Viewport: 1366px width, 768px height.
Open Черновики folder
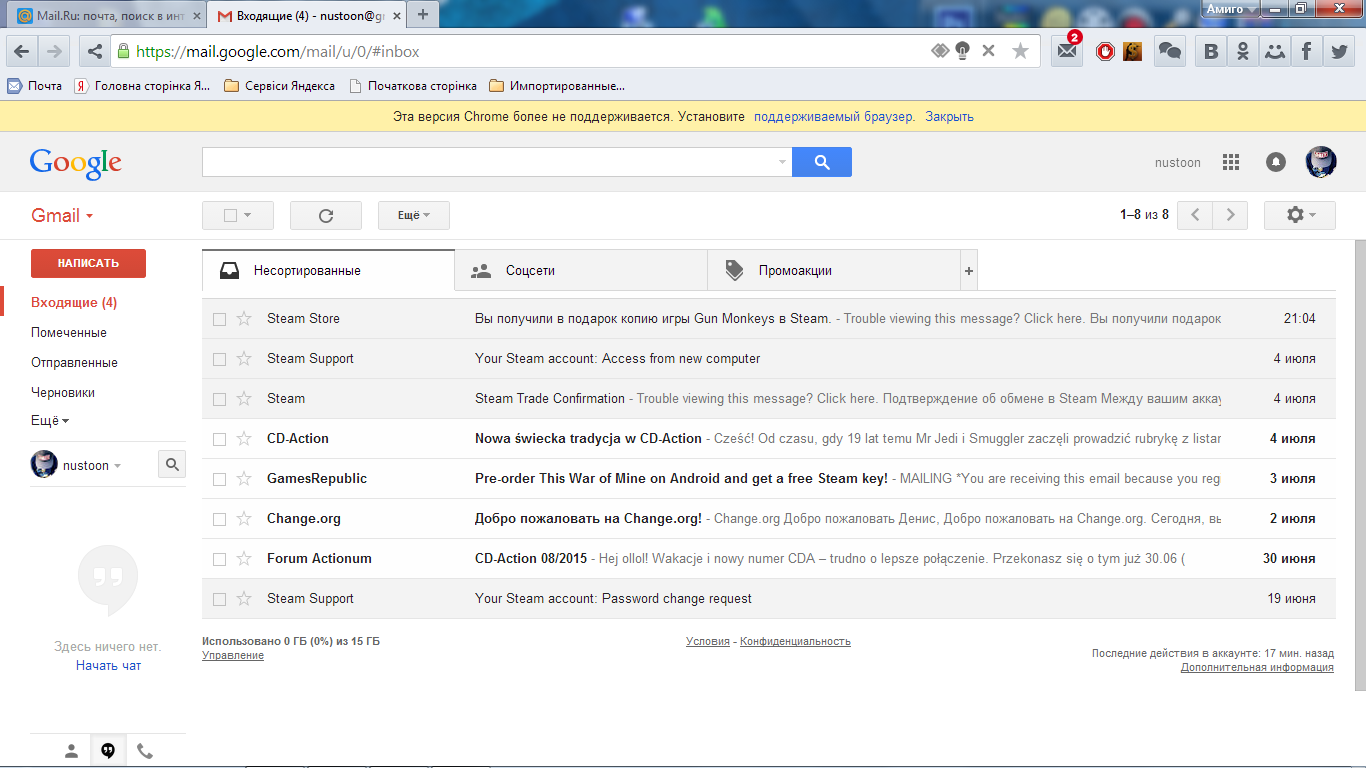point(63,392)
